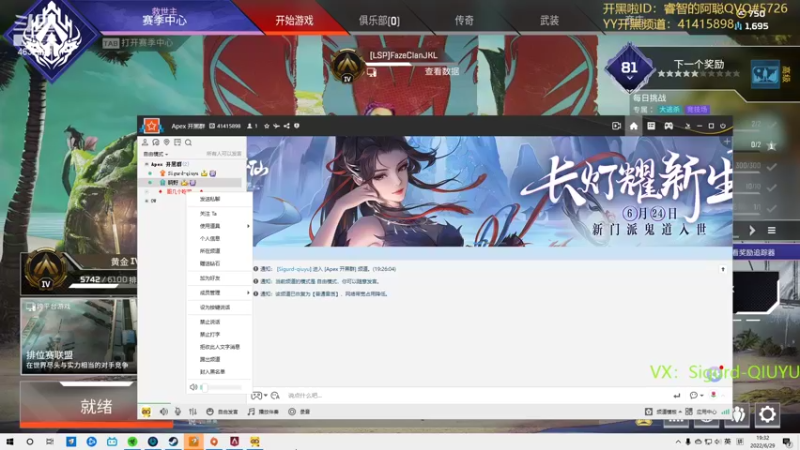The width and height of the screenshot is (800, 450).
Task: Toggle the YY microphone button
Action: coord(178,412)
